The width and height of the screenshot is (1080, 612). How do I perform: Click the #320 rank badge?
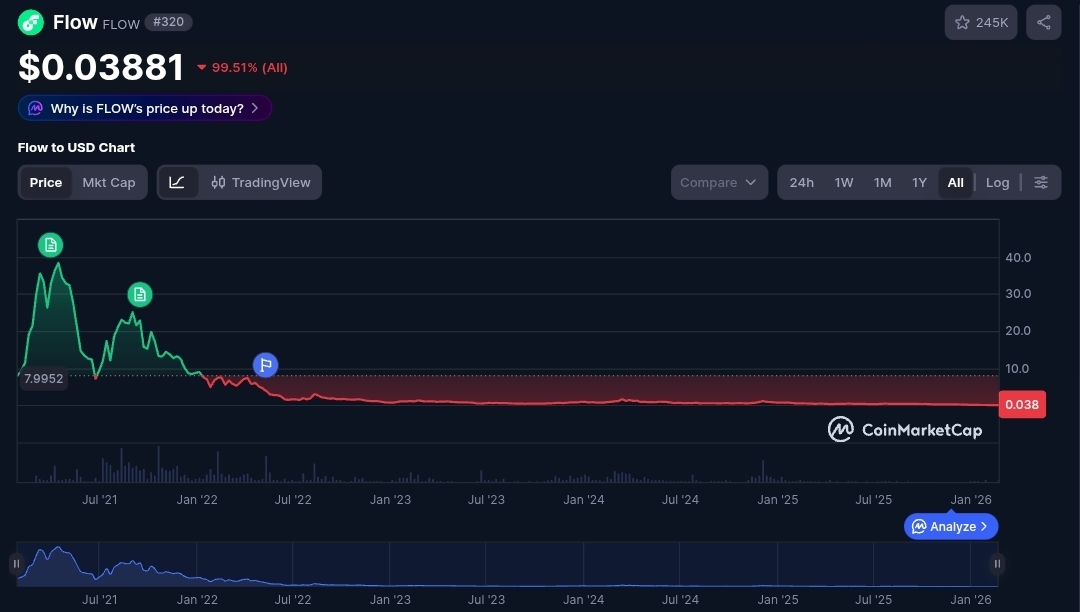[168, 21]
